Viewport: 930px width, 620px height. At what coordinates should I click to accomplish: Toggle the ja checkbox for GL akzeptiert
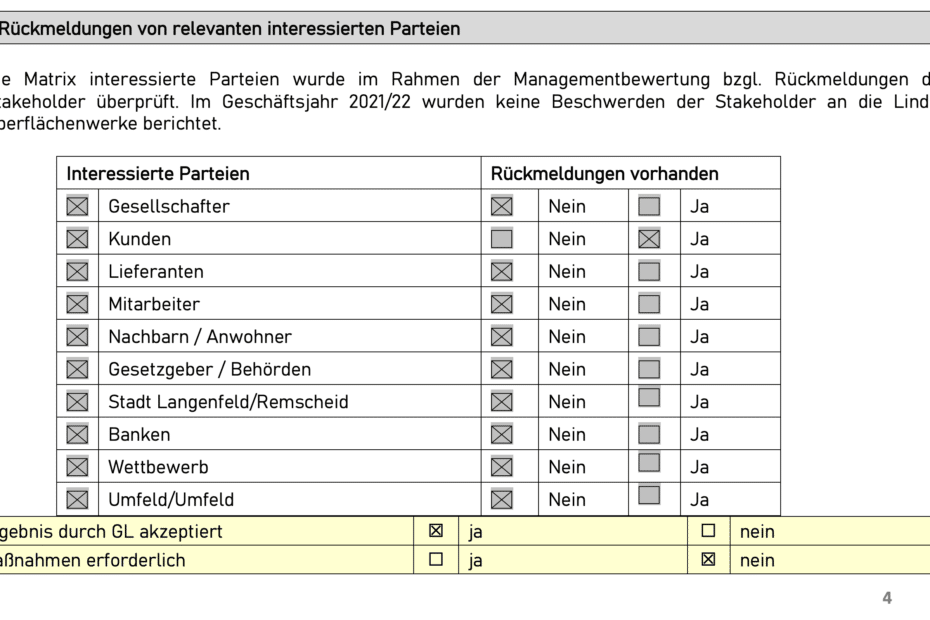pyautogui.click(x=436, y=531)
